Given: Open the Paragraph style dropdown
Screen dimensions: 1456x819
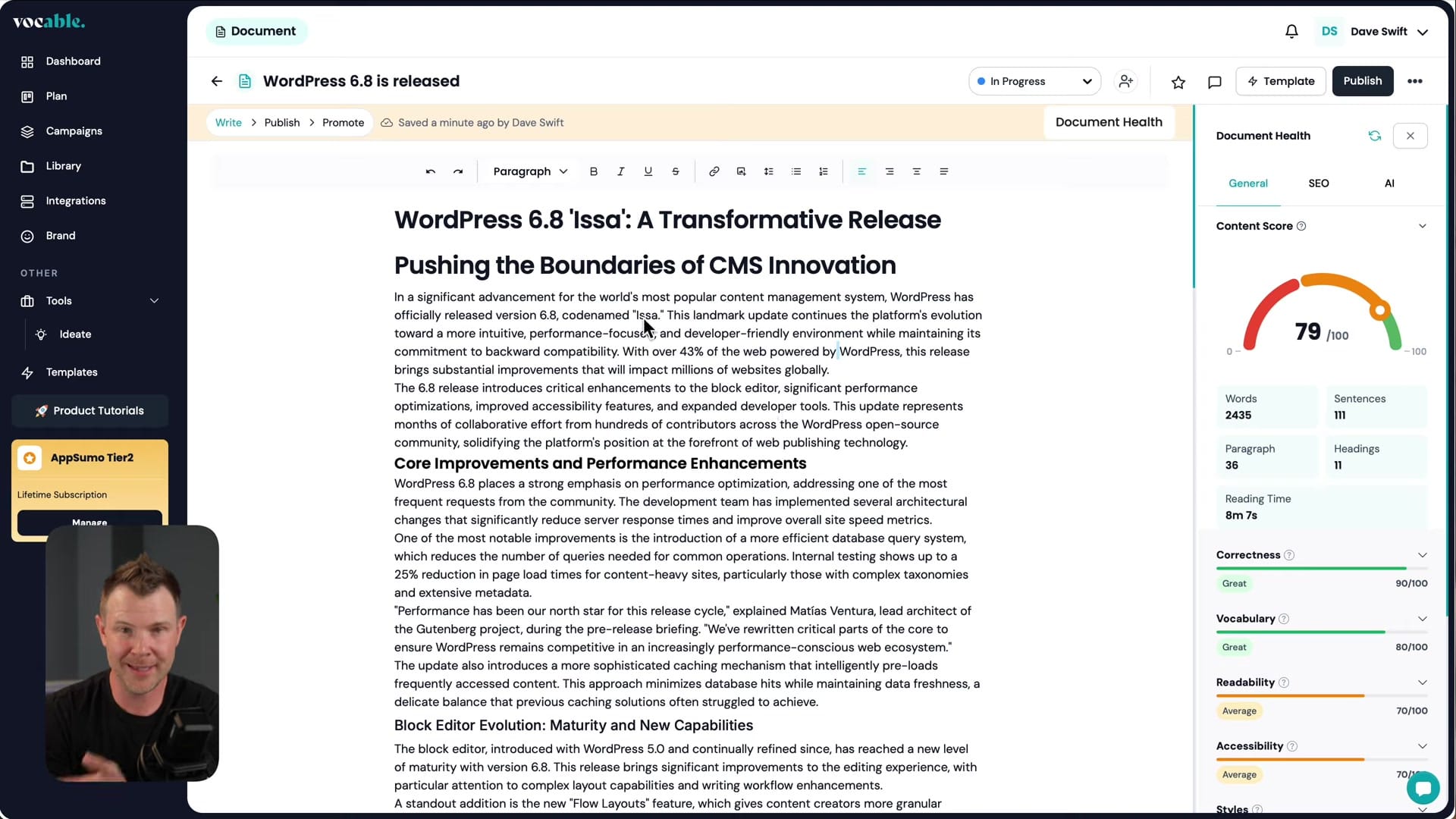Looking at the screenshot, I should (530, 171).
